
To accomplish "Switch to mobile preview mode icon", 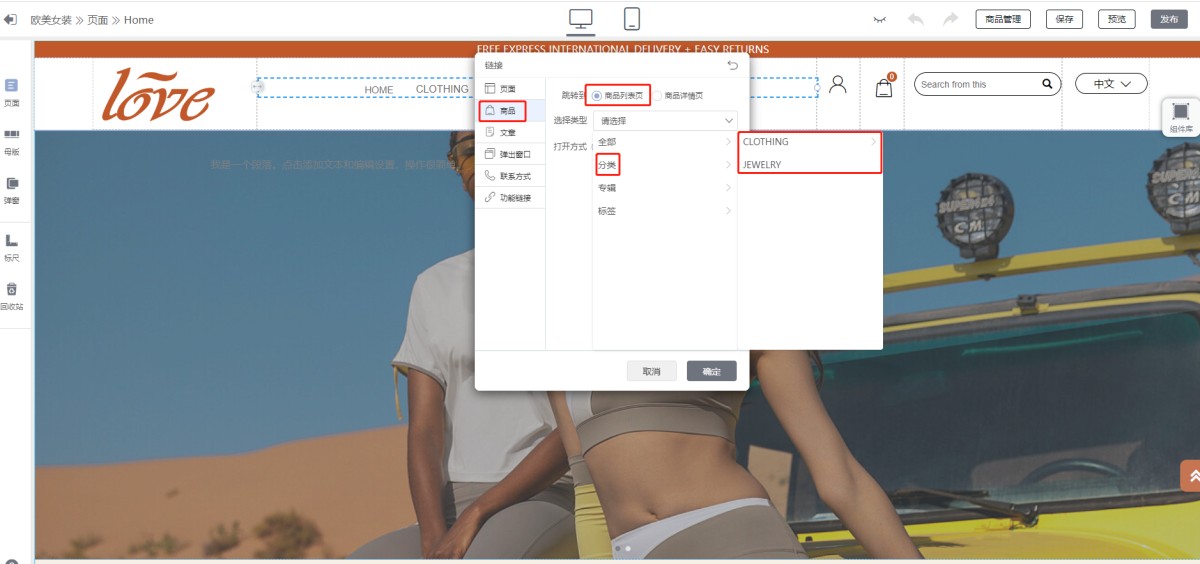I will point(632,19).
